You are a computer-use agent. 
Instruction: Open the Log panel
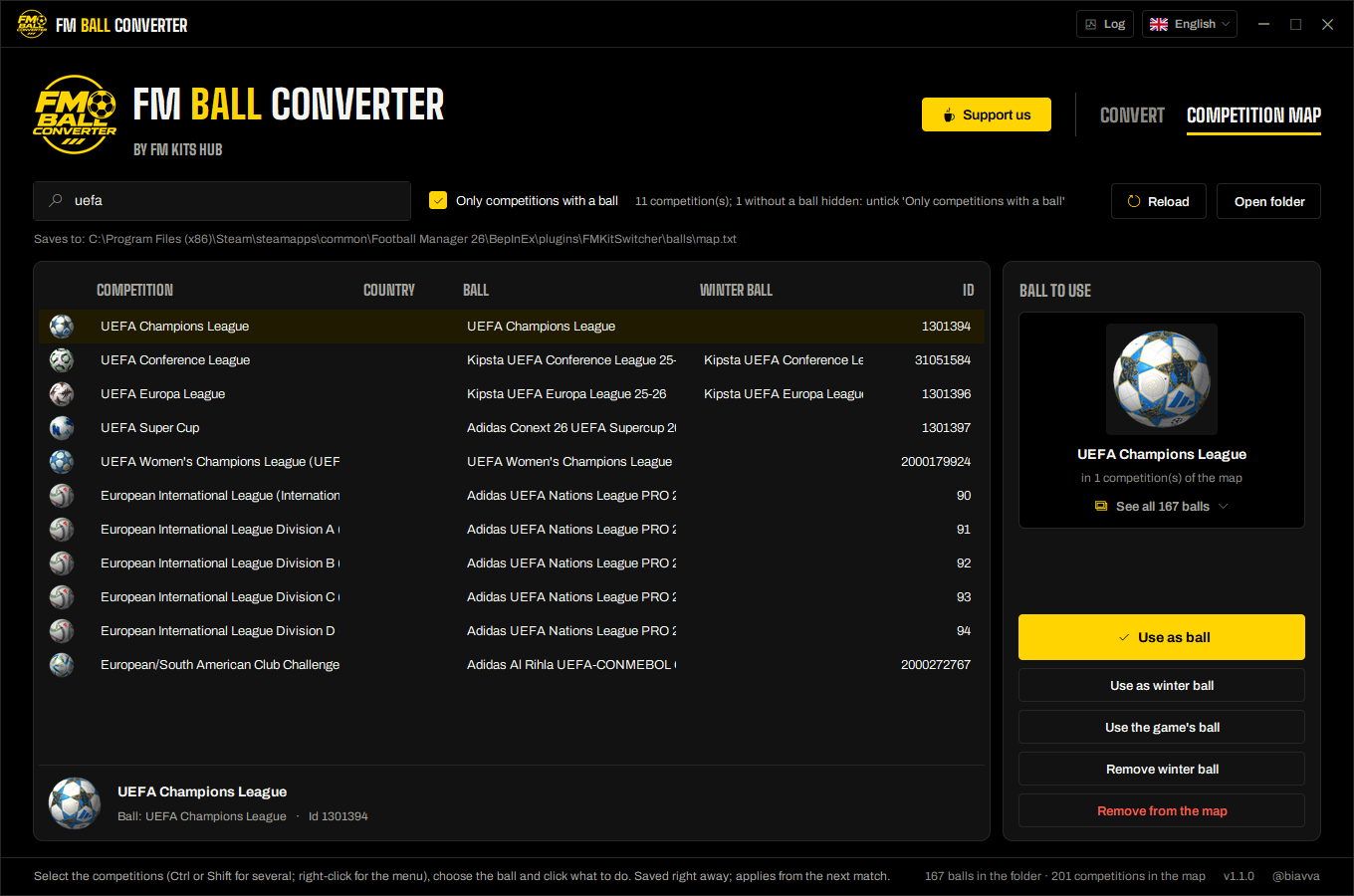(1105, 24)
